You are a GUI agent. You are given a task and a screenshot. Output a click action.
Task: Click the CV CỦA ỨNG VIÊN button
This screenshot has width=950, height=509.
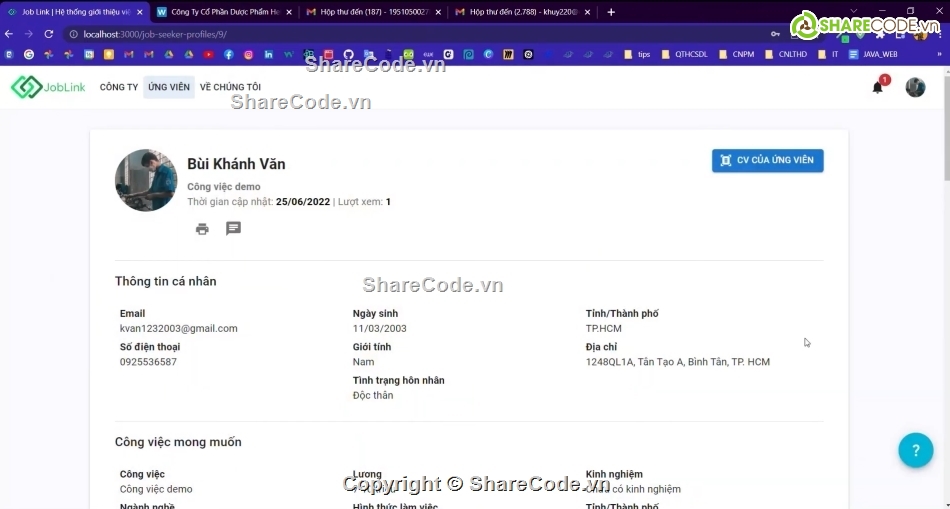(768, 161)
